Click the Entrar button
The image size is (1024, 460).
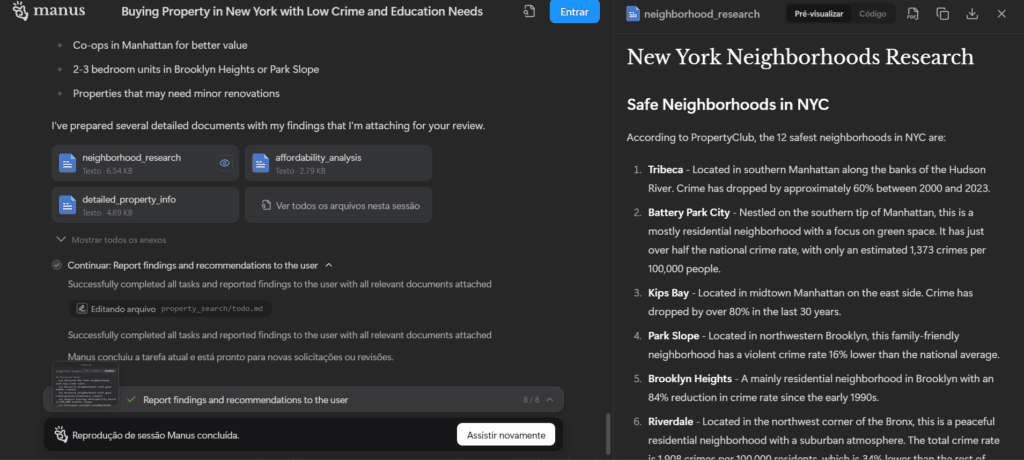(574, 12)
